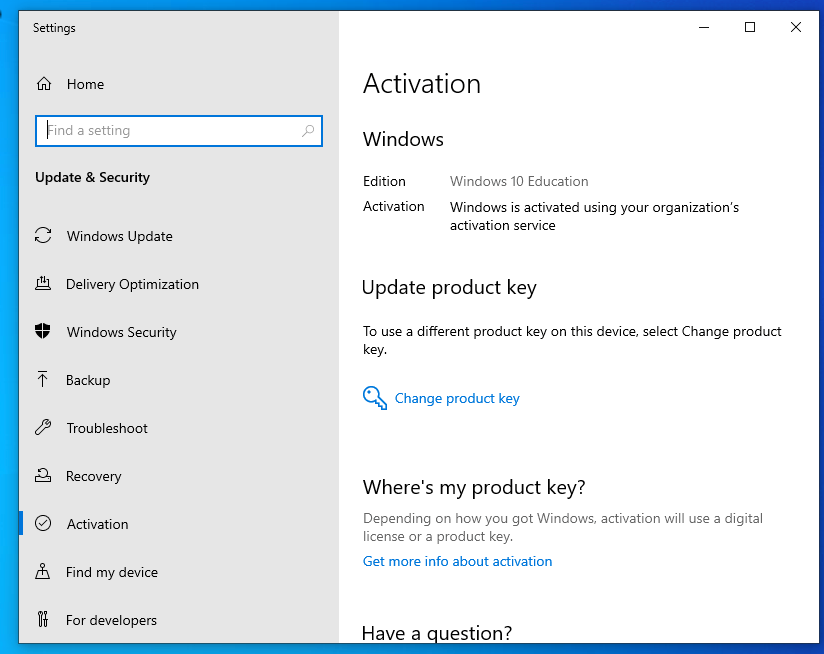Click the Troubleshoot wrench icon

tap(43, 427)
